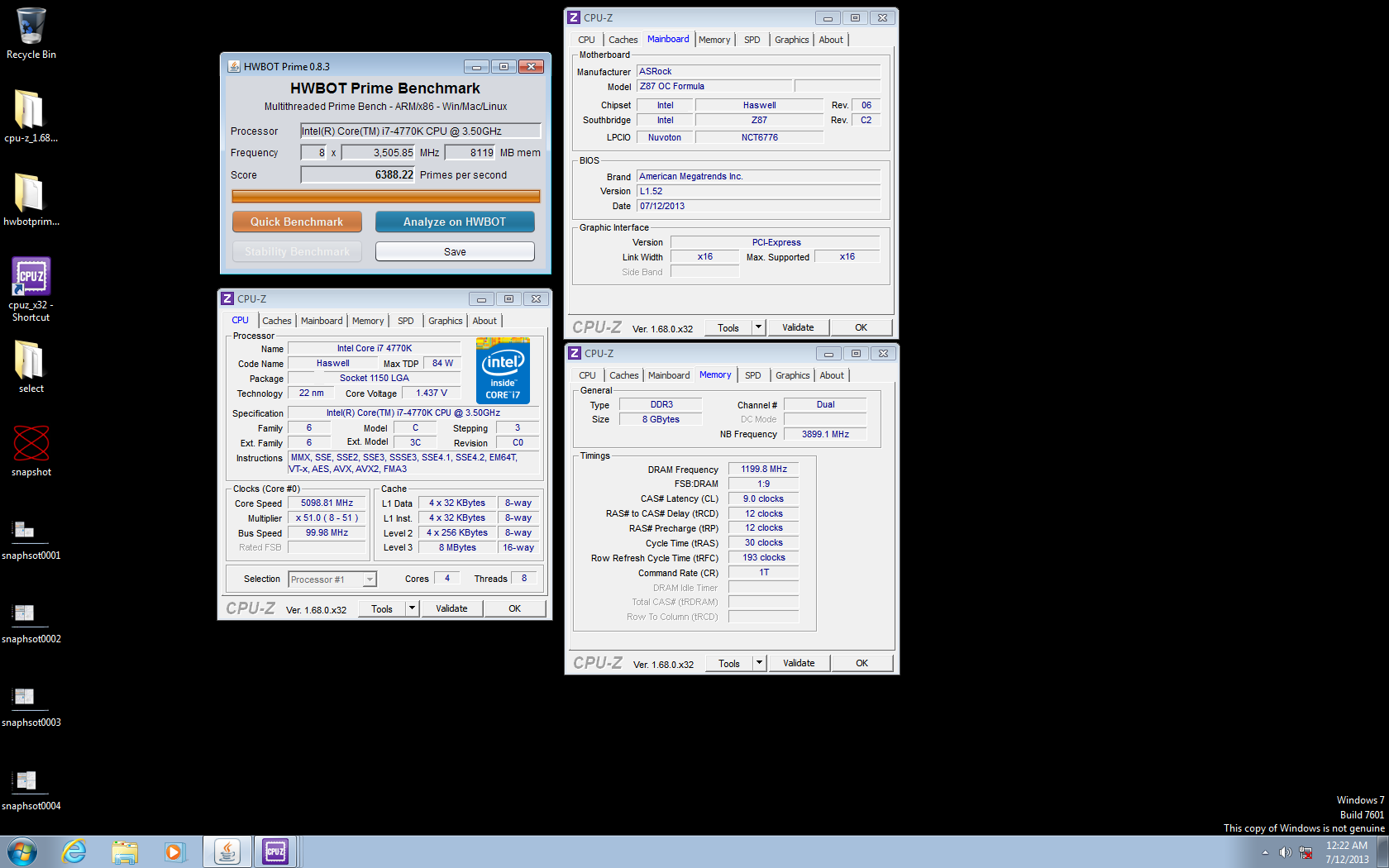Click OK in the Memory window
Viewport: 1389px width, 868px height.
pyautogui.click(x=862, y=663)
